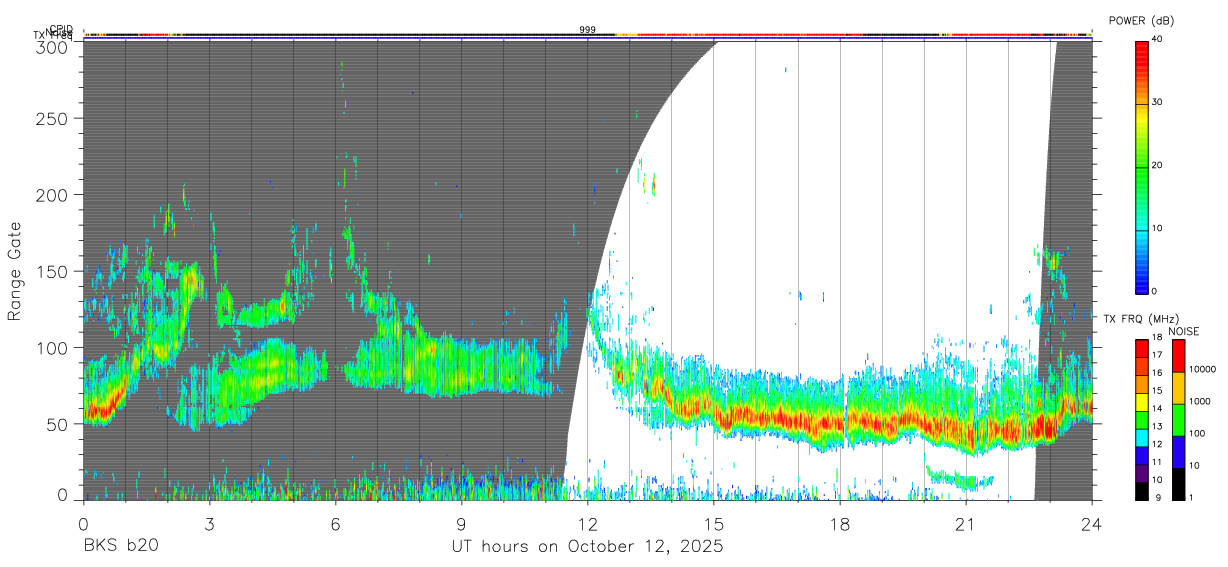
Task: Click the TX FRQ legend label 11
Action: click(x=1157, y=462)
